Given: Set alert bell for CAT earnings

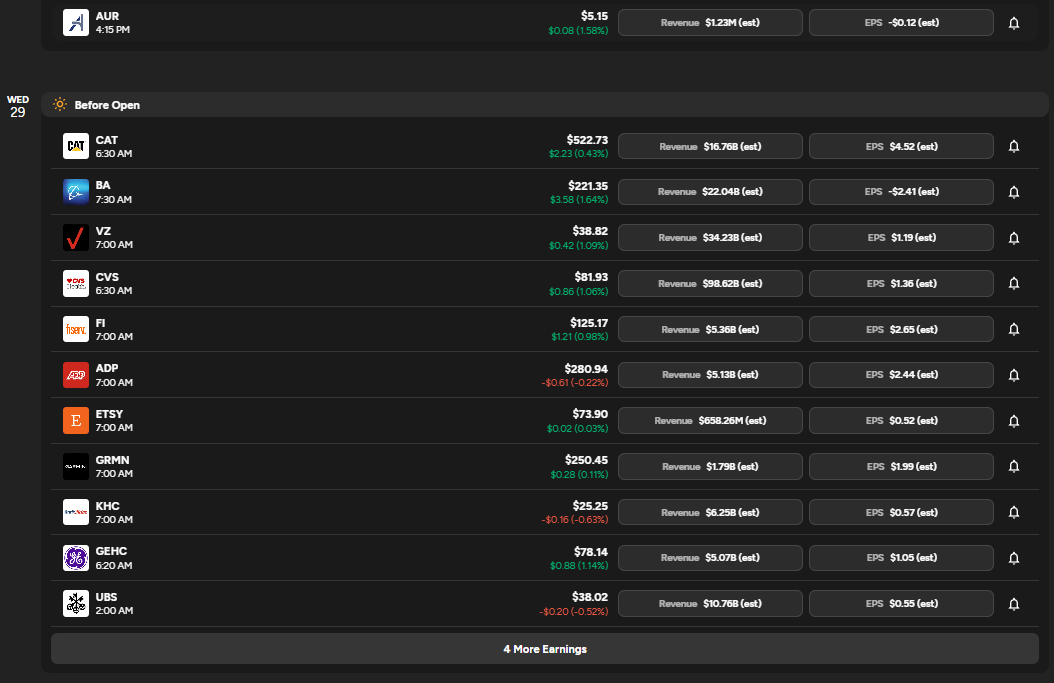Looking at the screenshot, I should [1014, 146].
